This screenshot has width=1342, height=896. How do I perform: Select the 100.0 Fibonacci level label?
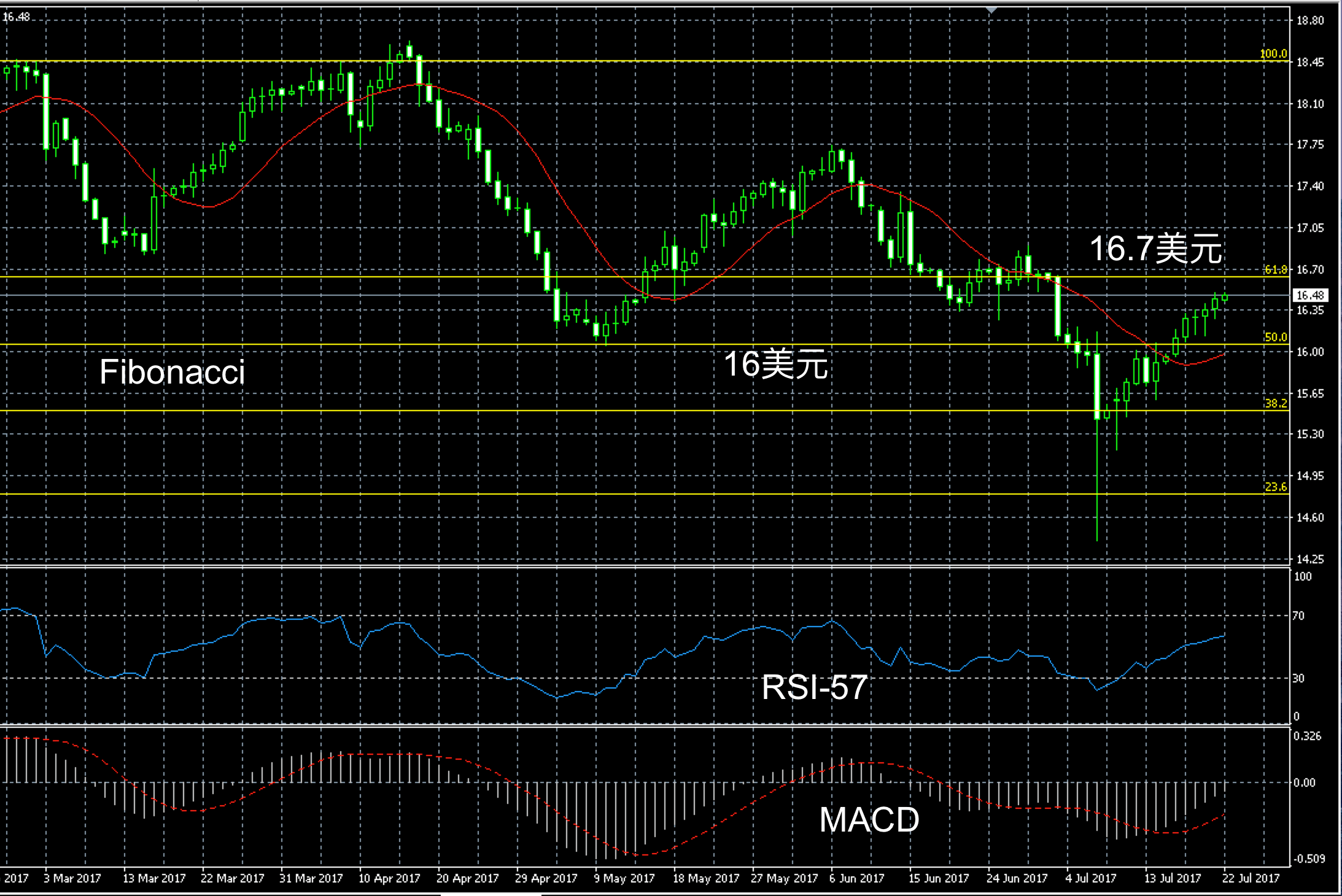(x=1273, y=54)
